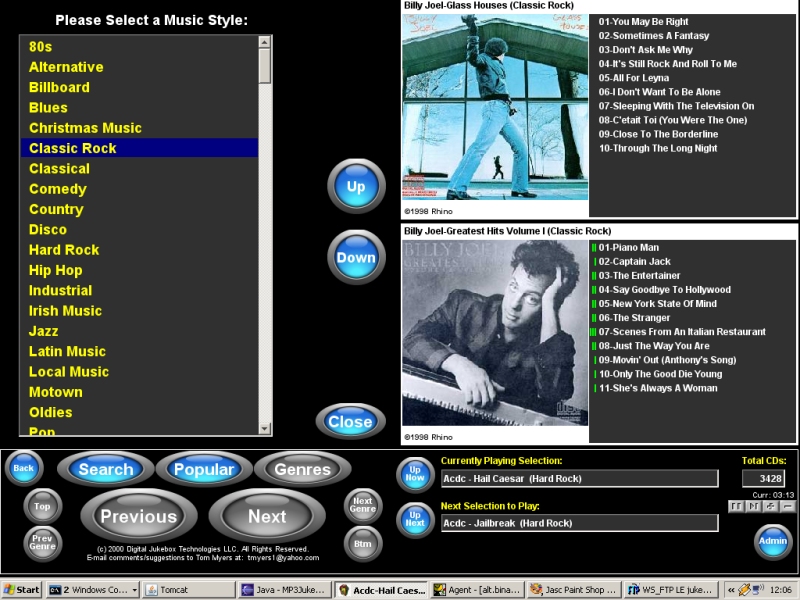Jump to bottom with Btm button
This screenshot has width=800, height=600.
click(x=363, y=543)
